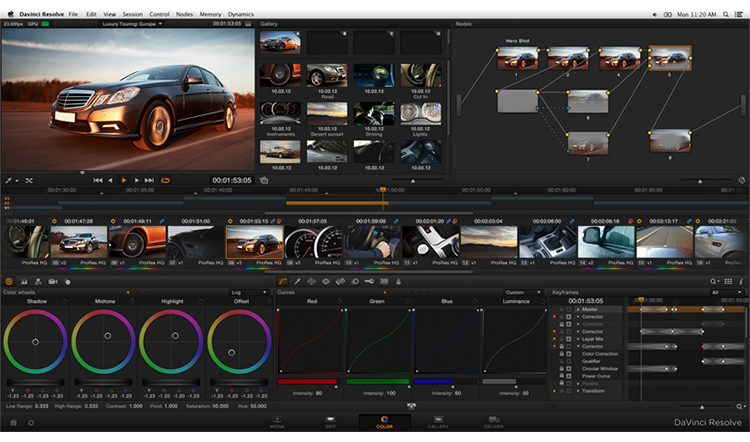Open the Camera Raw palette icon
Image resolution: width=750 pixels, height=442 pixels.
53,282
